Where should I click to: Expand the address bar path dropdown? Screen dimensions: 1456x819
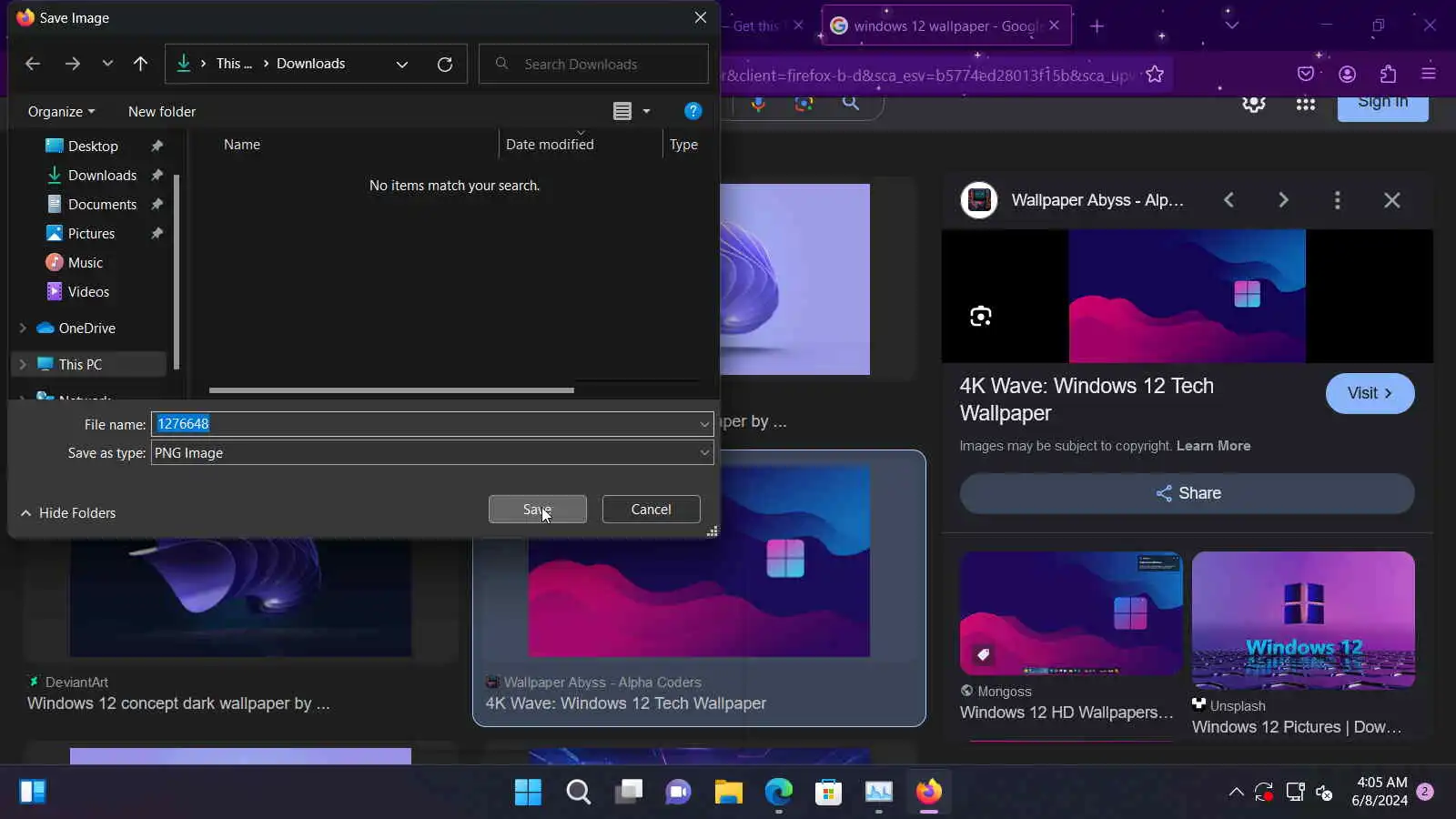point(402,64)
